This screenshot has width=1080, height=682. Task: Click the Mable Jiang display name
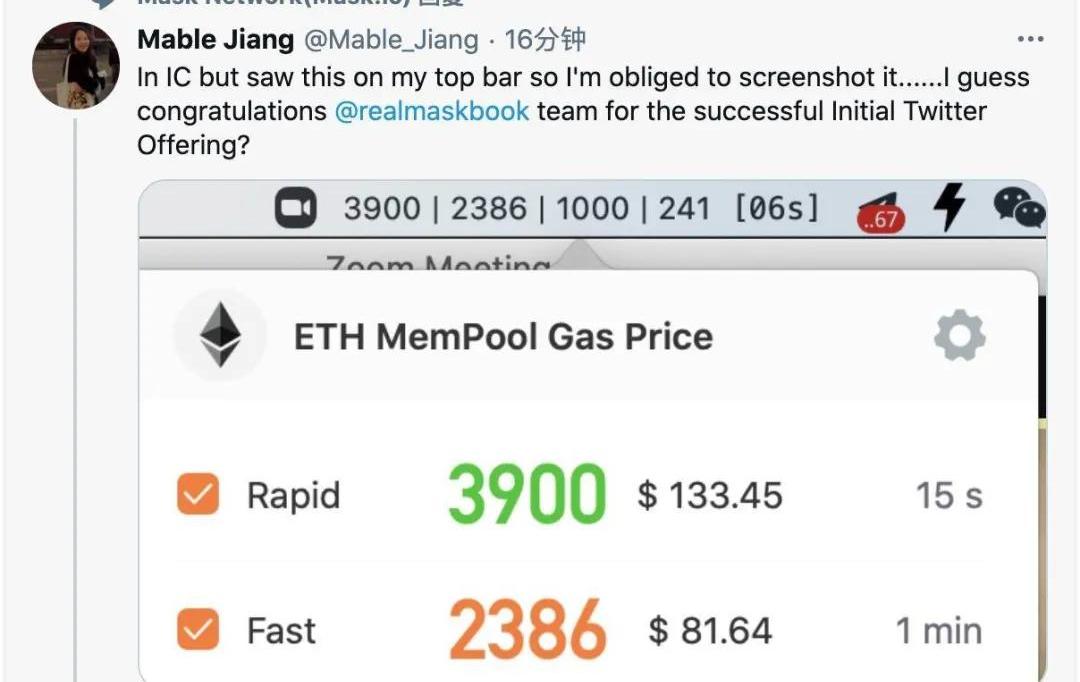point(215,40)
